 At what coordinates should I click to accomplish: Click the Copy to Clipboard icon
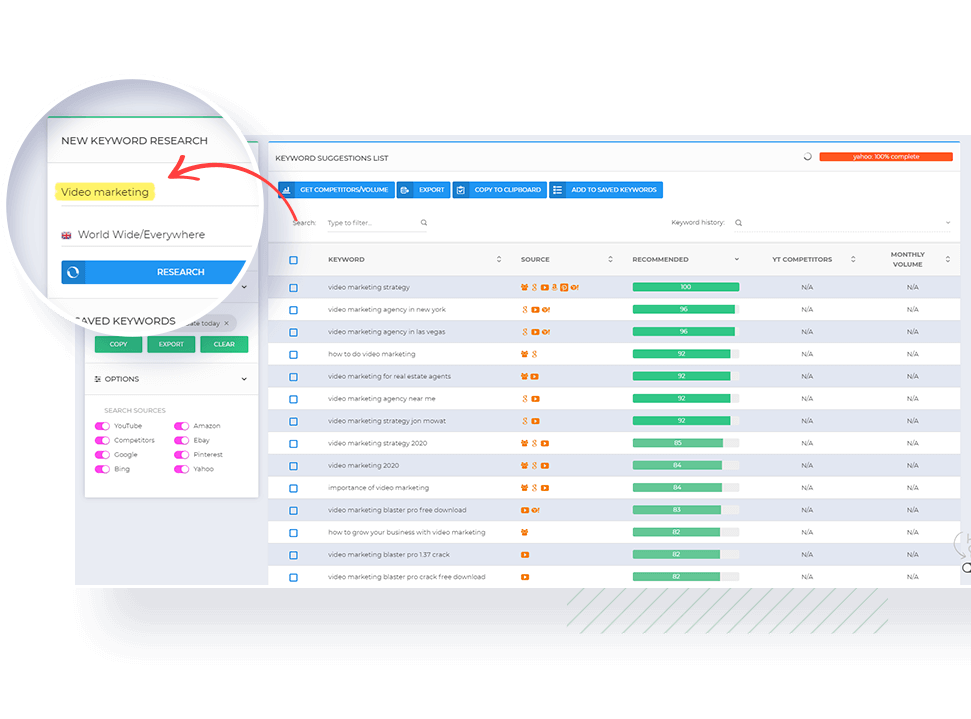[x=461, y=190]
